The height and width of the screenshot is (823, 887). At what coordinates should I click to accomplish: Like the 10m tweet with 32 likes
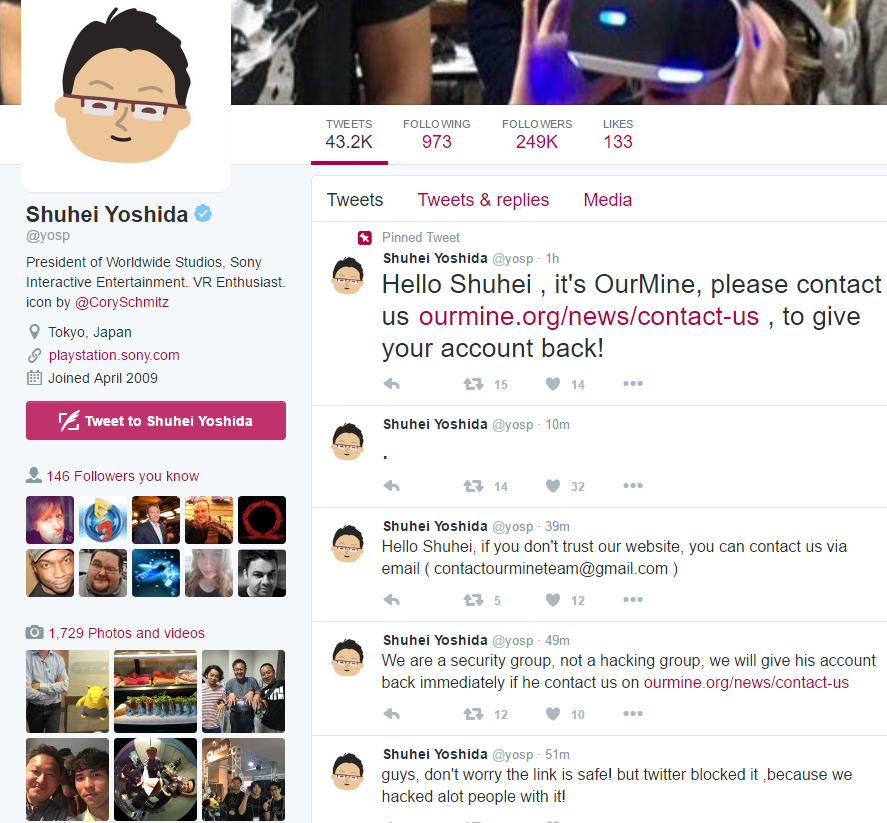click(553, 486)
